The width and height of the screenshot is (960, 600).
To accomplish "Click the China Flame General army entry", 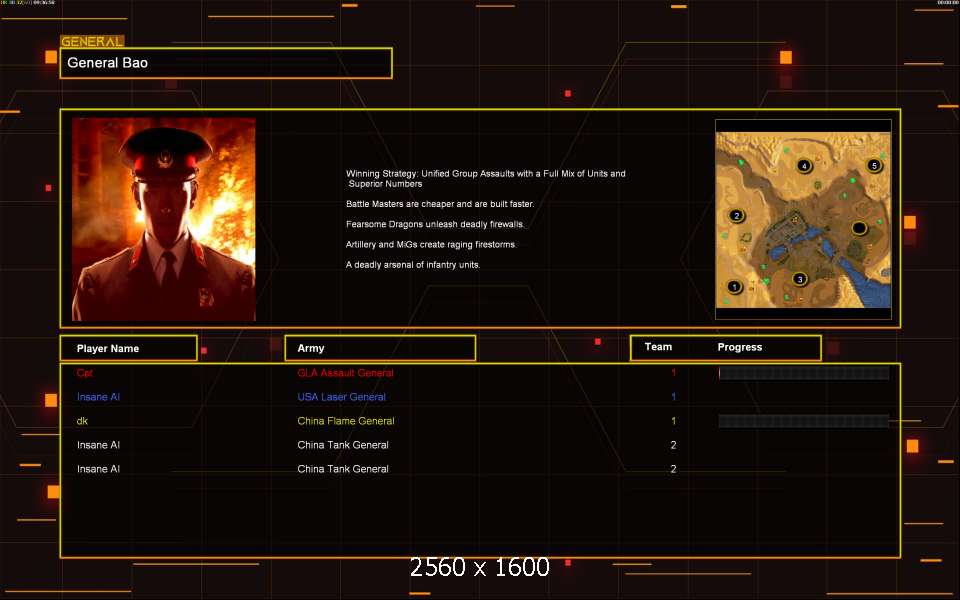I will click(x=345, y=421).
